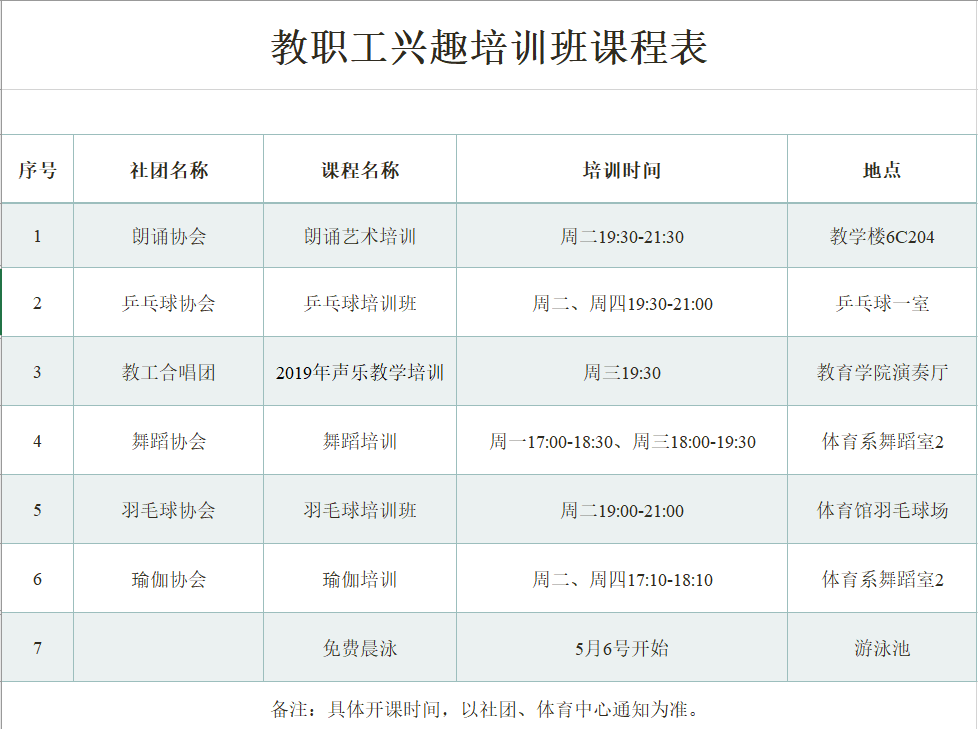This screenshot has height=729, width=978.
Task: Click the 舞蹈协会 cell in row 4
Action: pos(168,440)
